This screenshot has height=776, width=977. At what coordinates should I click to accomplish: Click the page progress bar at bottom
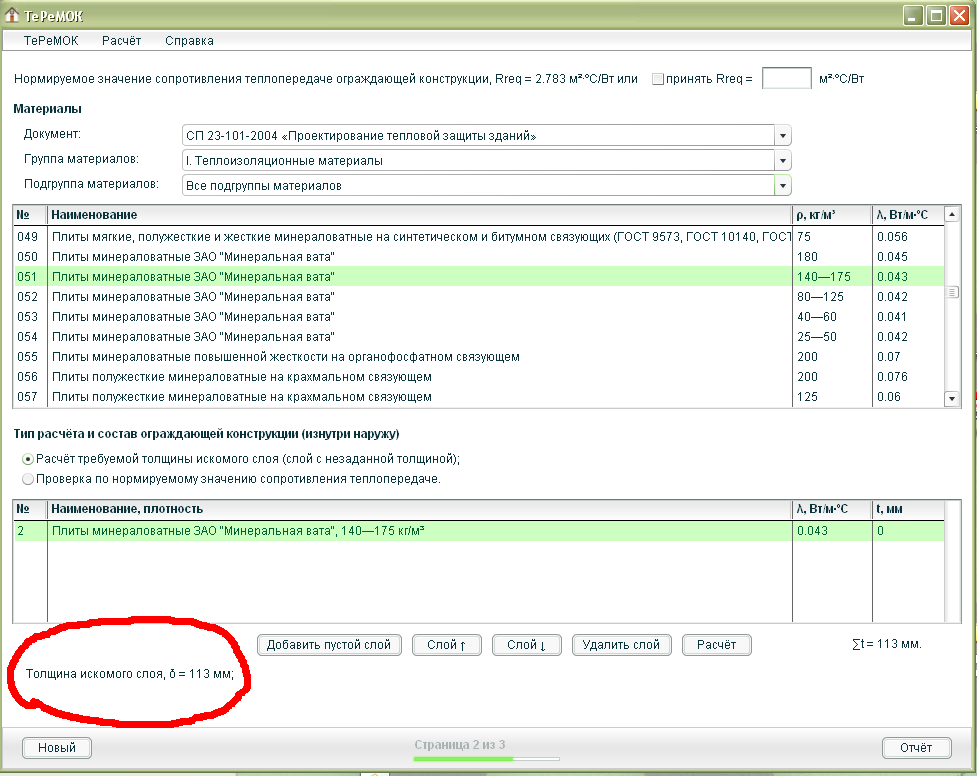[467, 759]
